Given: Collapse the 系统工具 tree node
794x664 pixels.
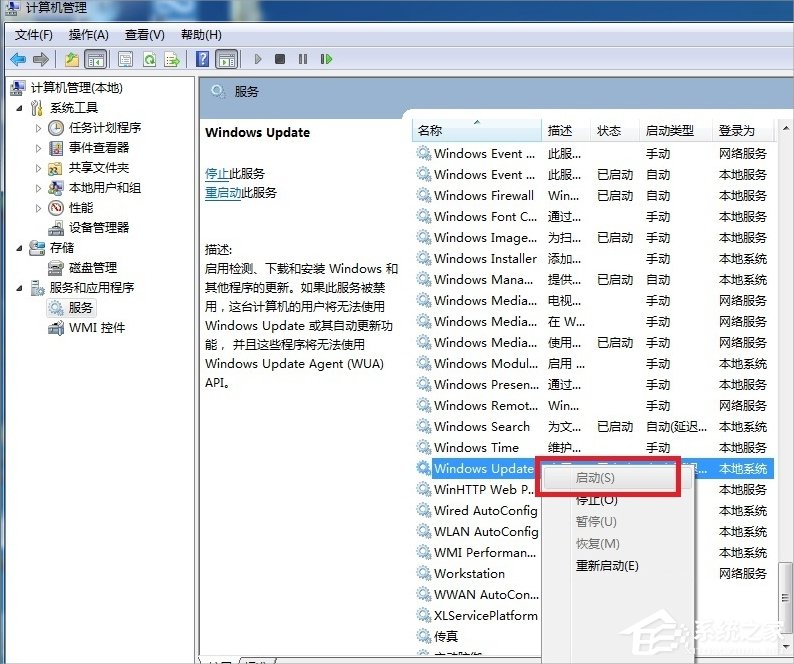Looking at the screenshot, I should pos(19,108).
